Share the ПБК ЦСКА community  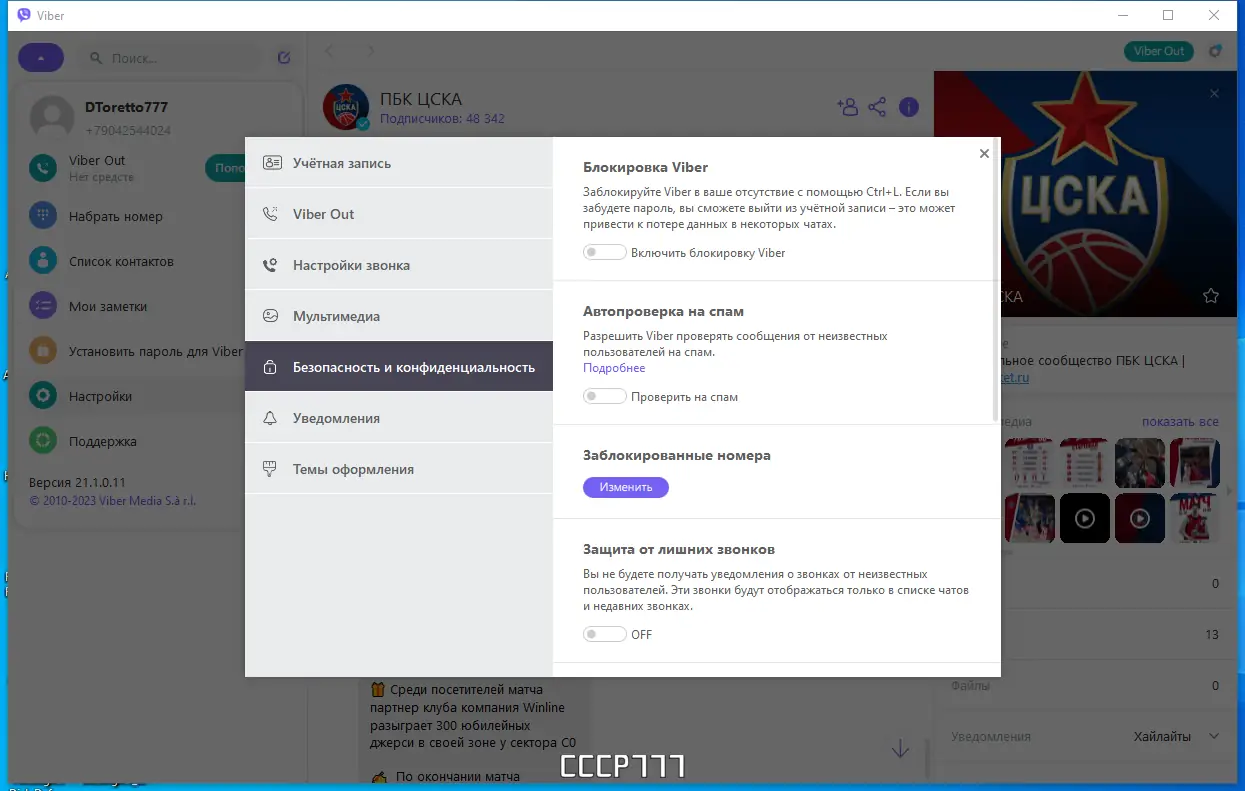[878, 107]
